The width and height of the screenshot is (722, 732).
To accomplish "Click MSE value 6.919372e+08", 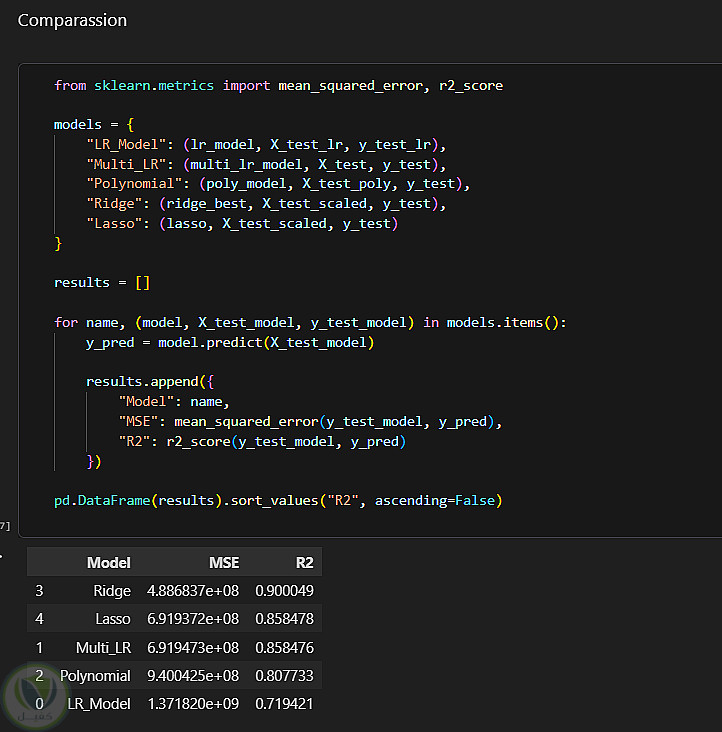I will tap(193, 619).
